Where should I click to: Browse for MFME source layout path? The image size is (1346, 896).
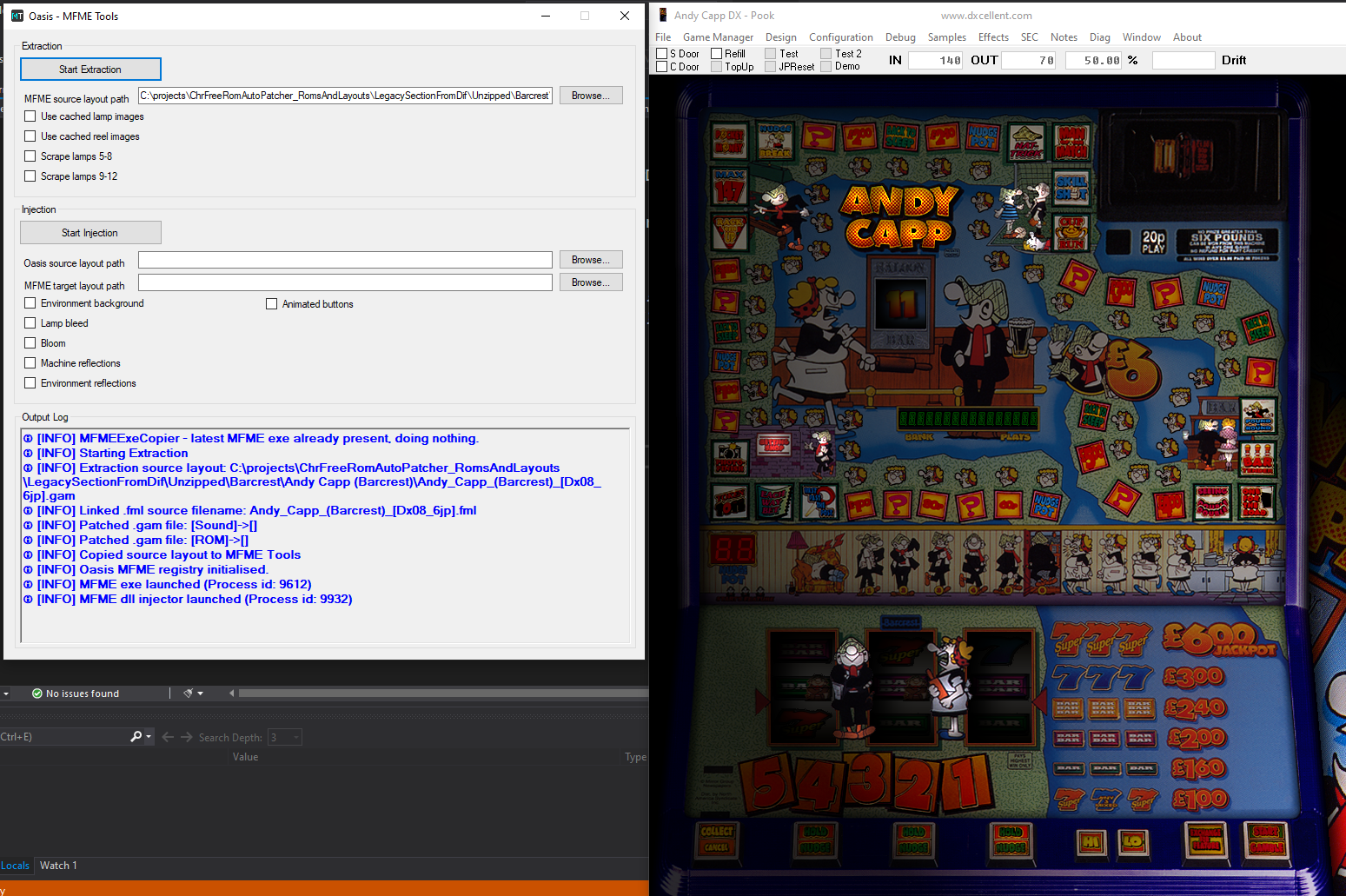pyautogui.click(x=591, y=96)
